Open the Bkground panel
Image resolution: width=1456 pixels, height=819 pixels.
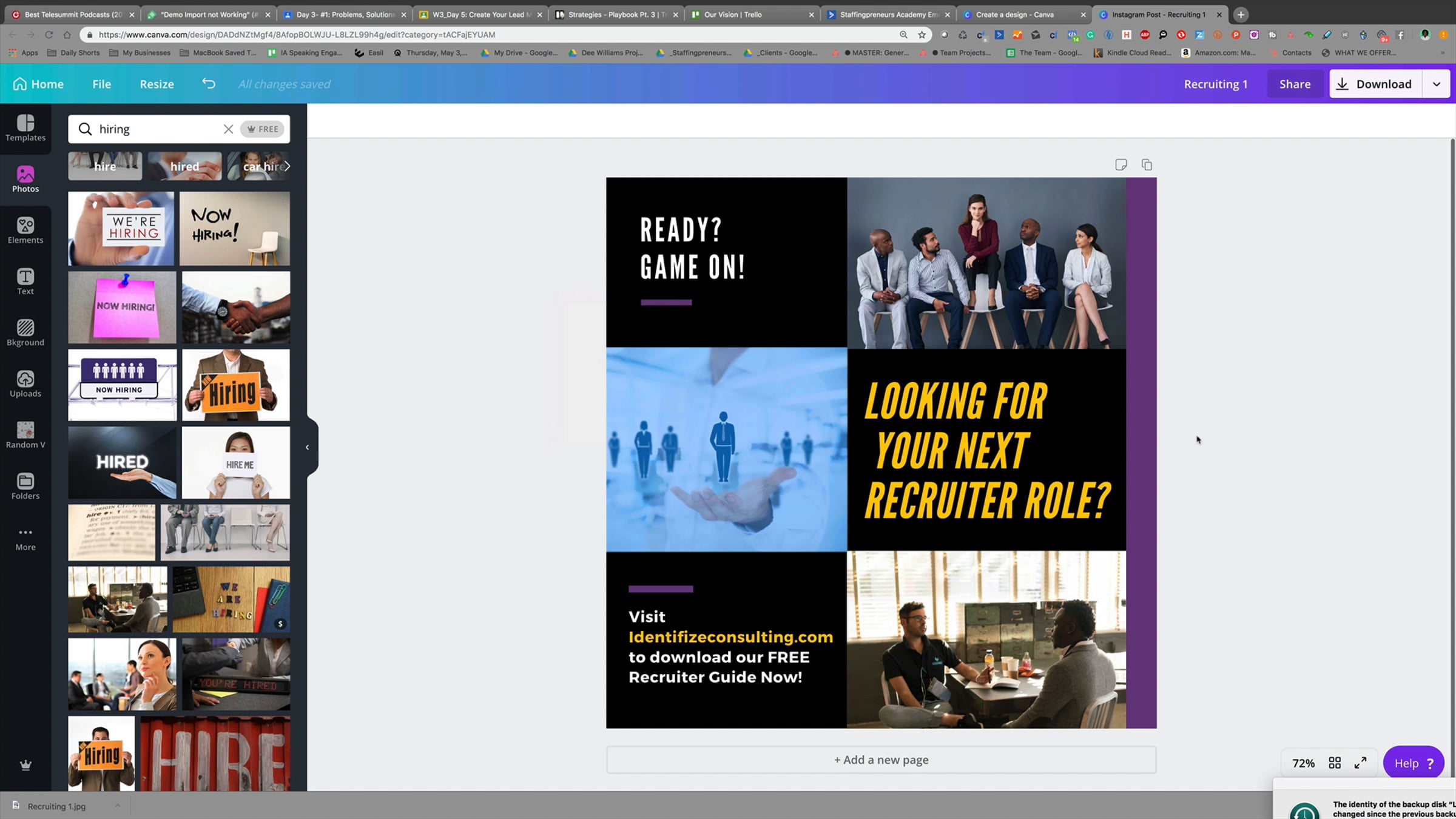(x=25, y=332)
